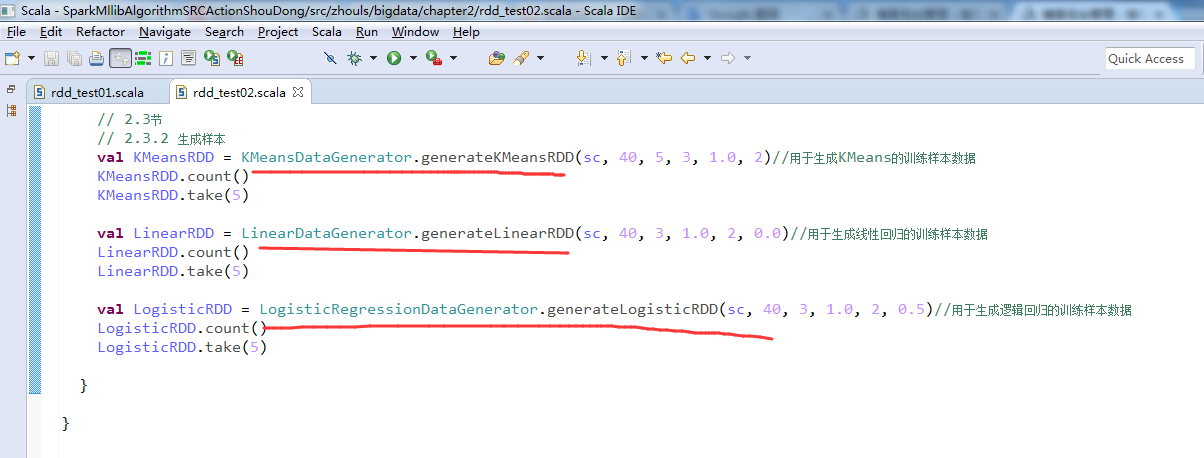Open the Previous Annotation dropdown arrow
This screenshot has height=458, width=1204.
644,59
